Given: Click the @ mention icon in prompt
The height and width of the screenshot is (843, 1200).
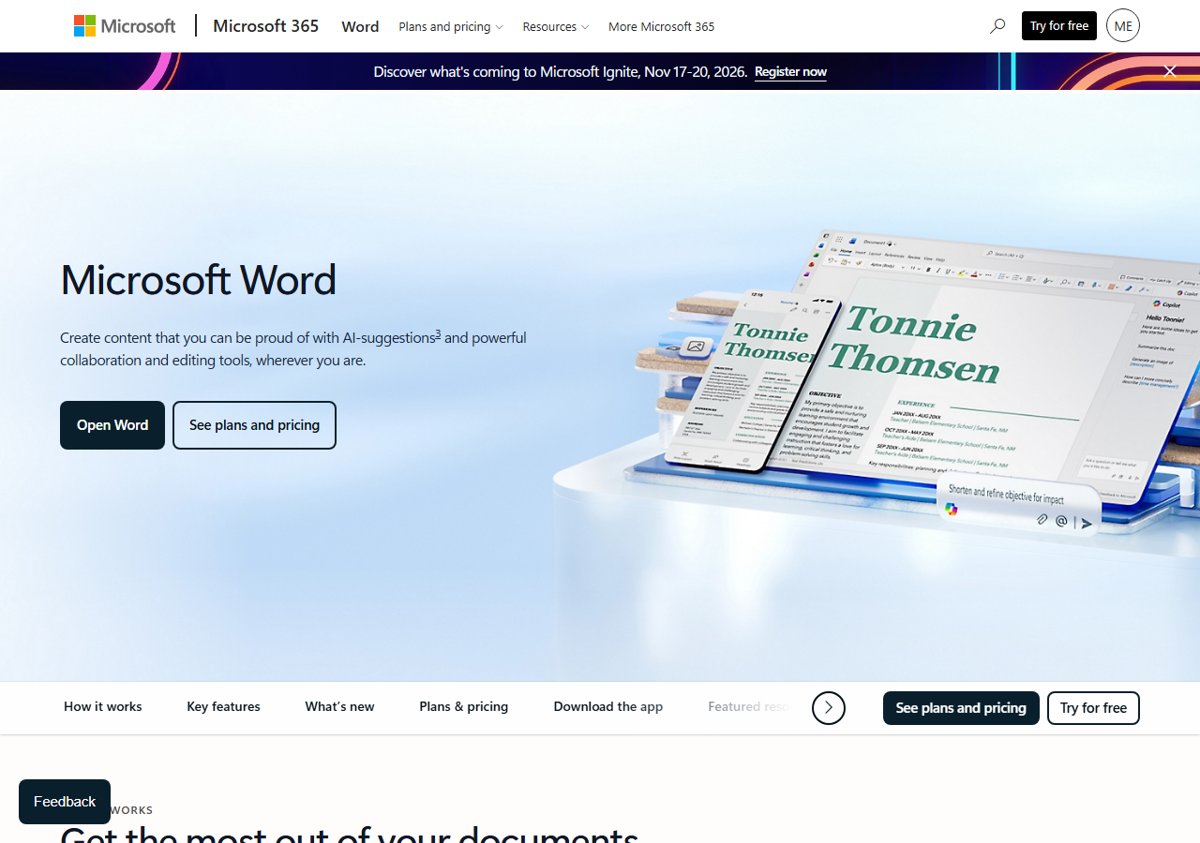Looking at the screenshot, I should tap(1061, 520).
